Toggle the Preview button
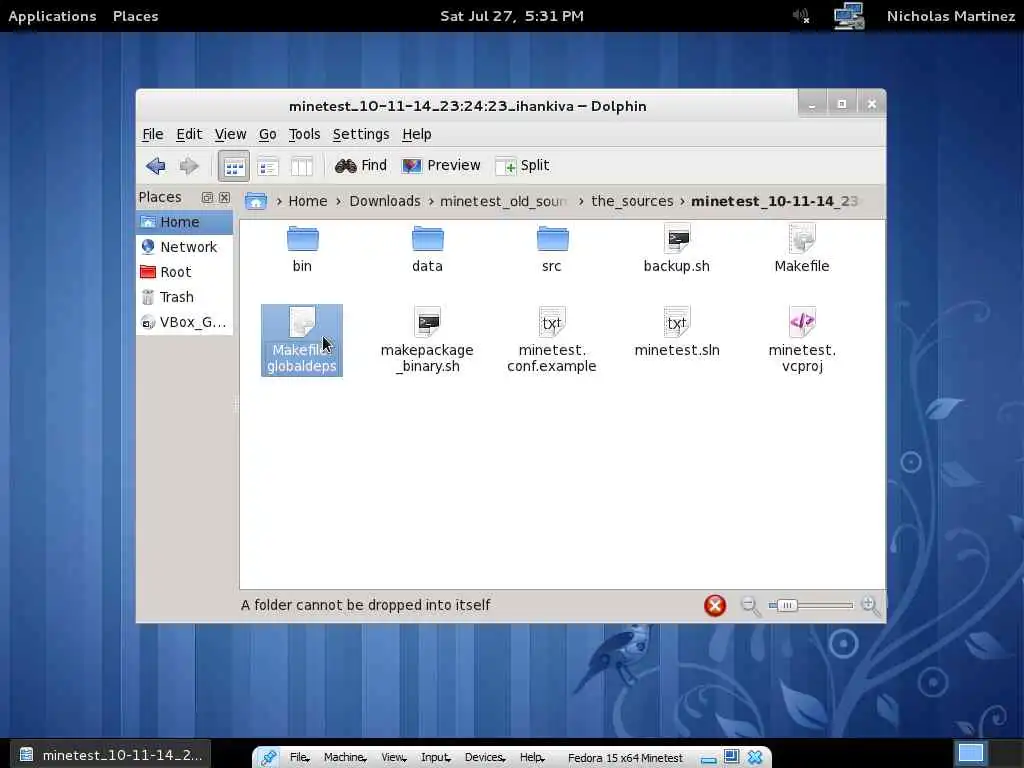 pyautogui.click(x=441, y=166)
